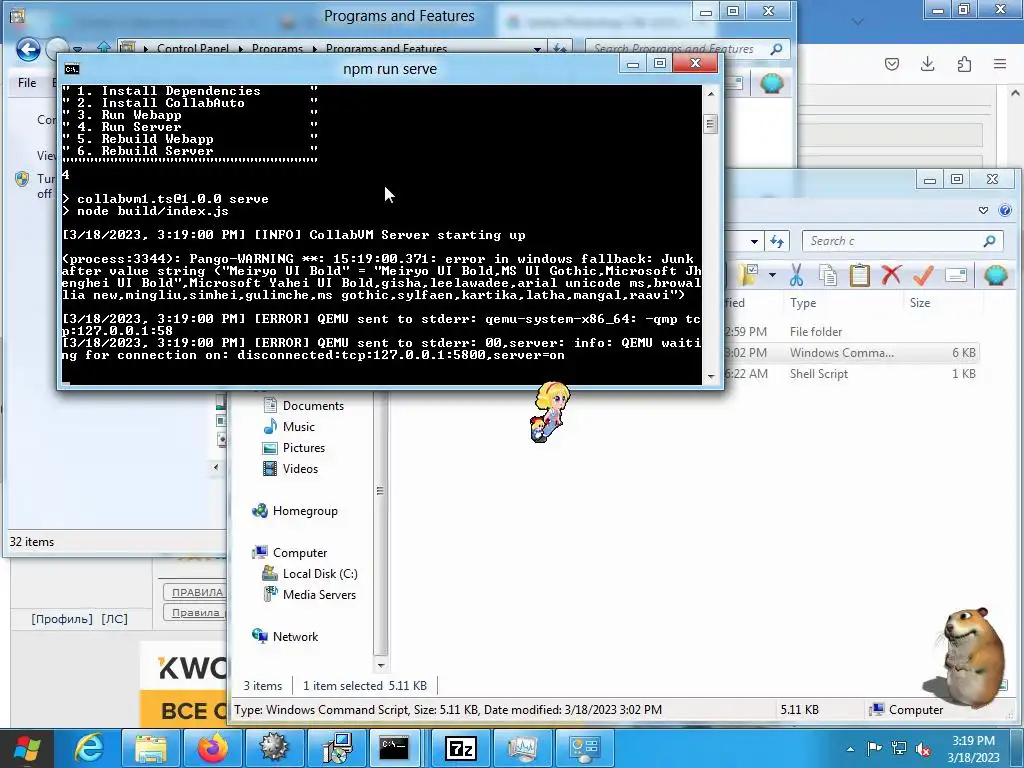Click the Start button on the taskbar
Screen dimensions: 1024x768
(26, 748)
